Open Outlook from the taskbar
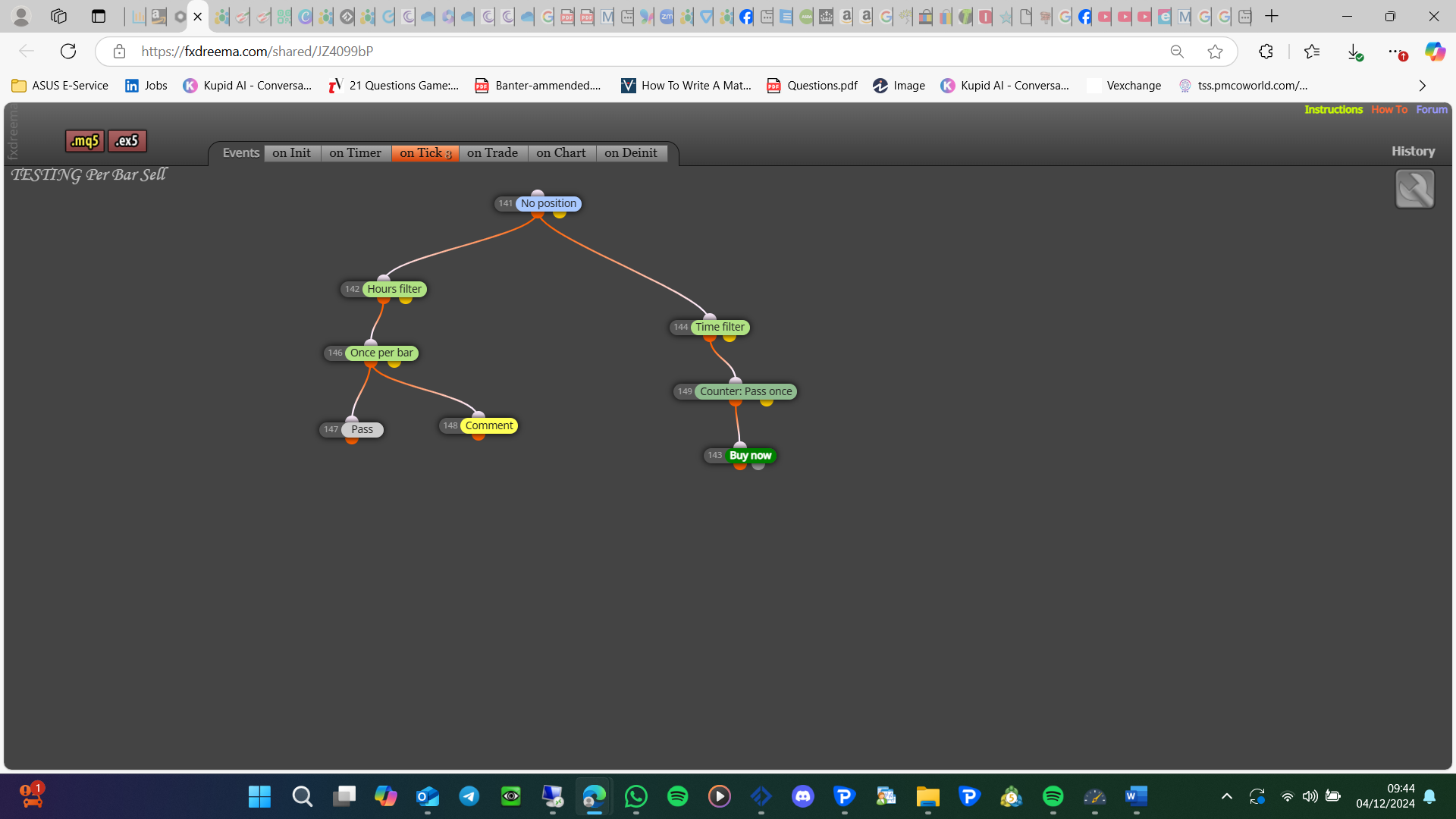1456x819 pixels. coord(428,796)
